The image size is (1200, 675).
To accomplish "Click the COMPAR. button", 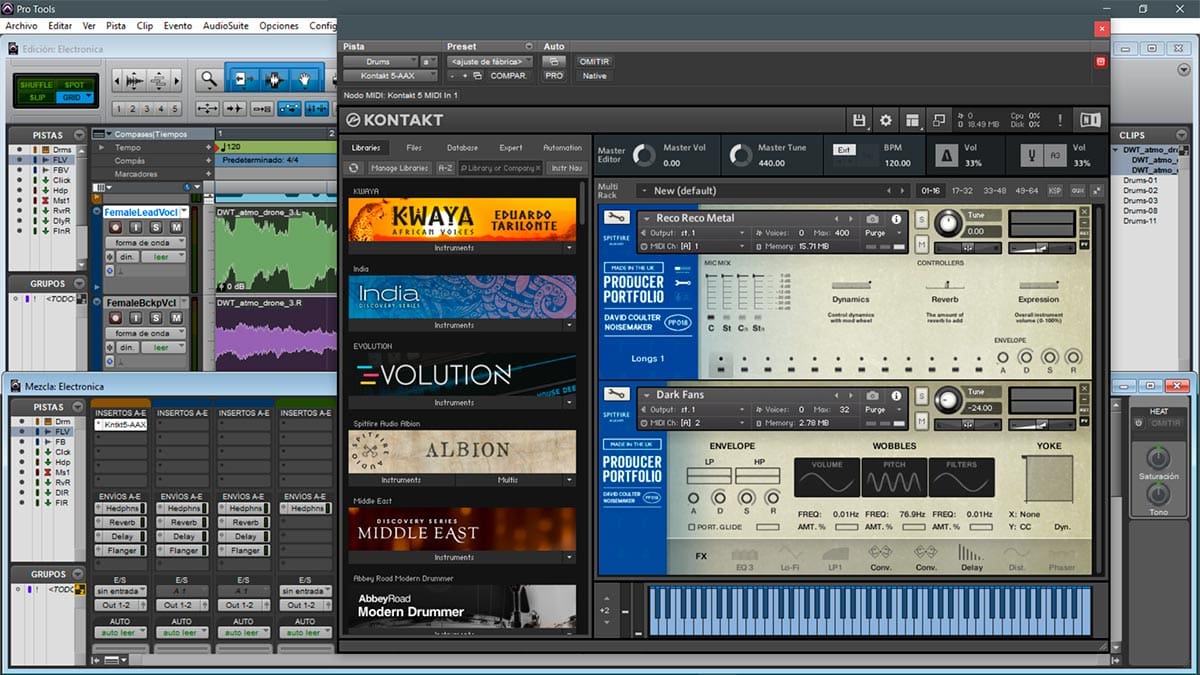I will (x=509, y=76).
